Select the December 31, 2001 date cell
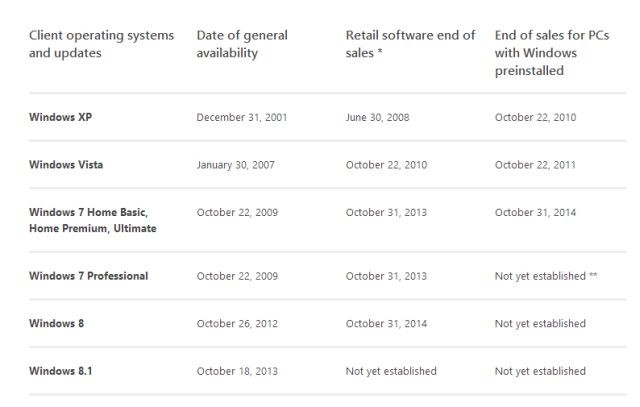 (242, 117)
